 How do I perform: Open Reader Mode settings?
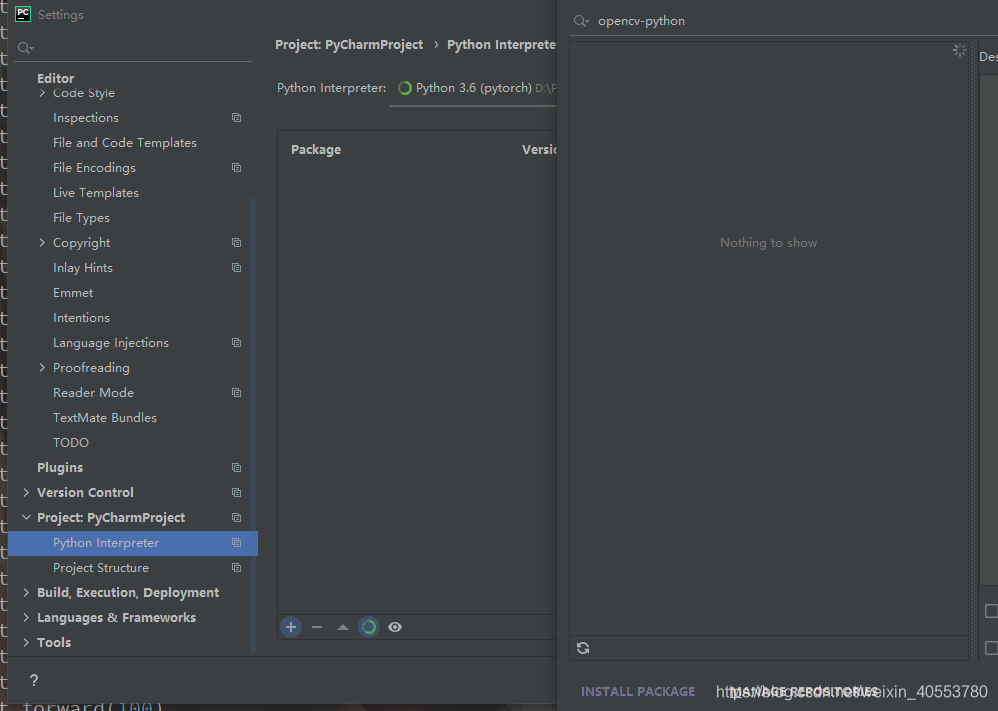(x=94, y=393)
